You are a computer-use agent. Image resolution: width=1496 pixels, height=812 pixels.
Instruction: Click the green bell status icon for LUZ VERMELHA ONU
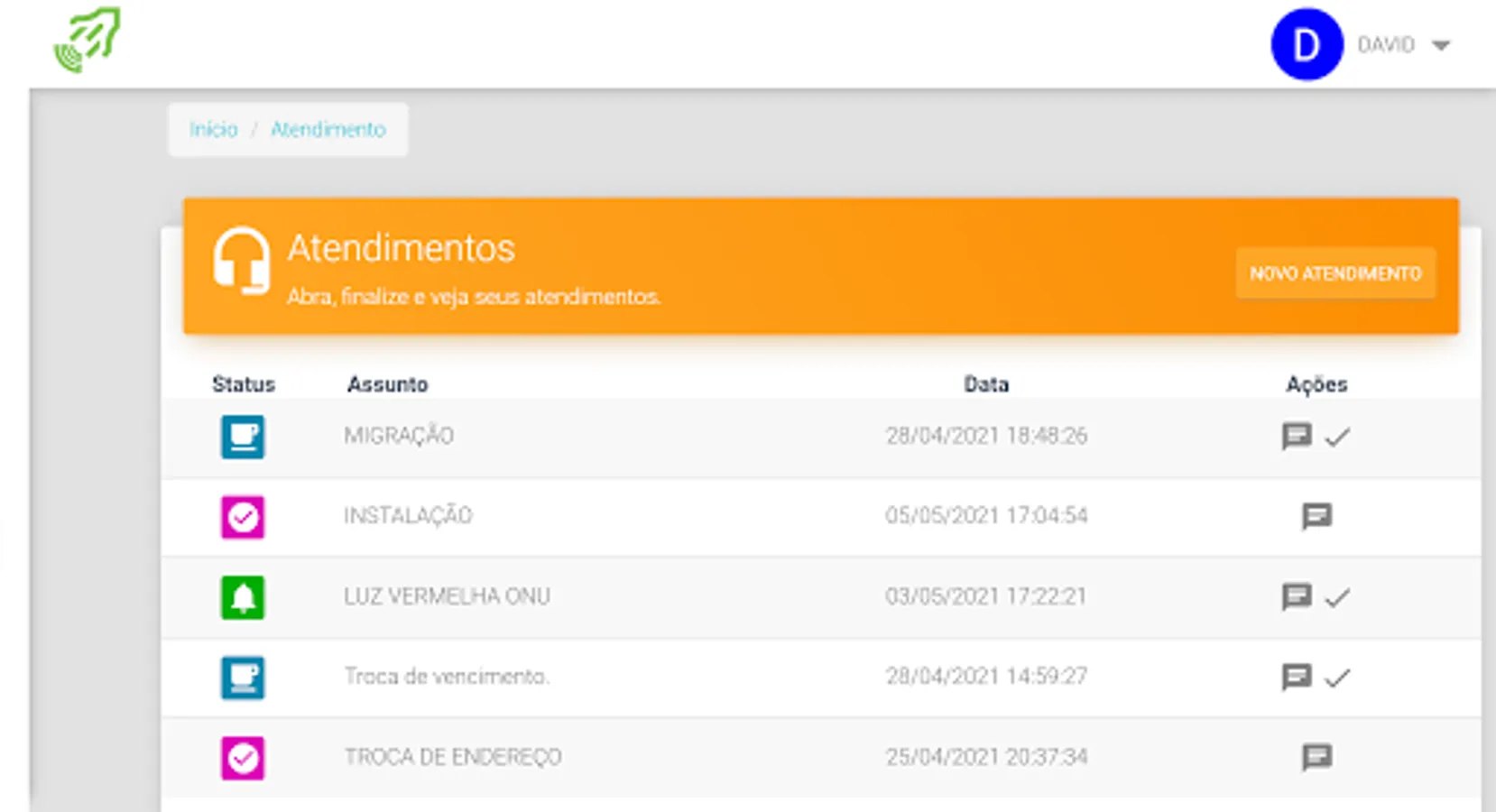point(242,597)
